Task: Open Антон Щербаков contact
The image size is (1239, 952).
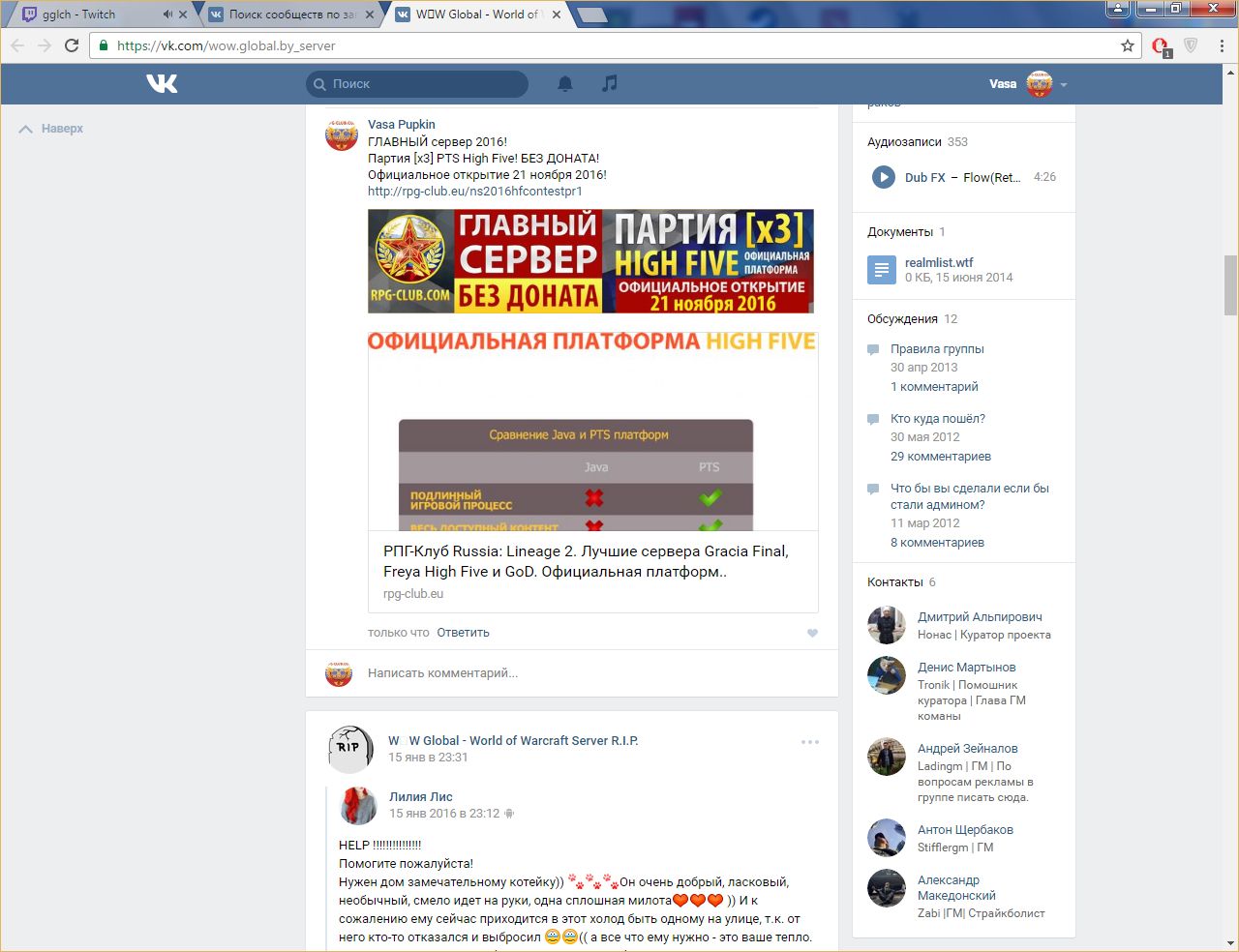Action: 965,830
